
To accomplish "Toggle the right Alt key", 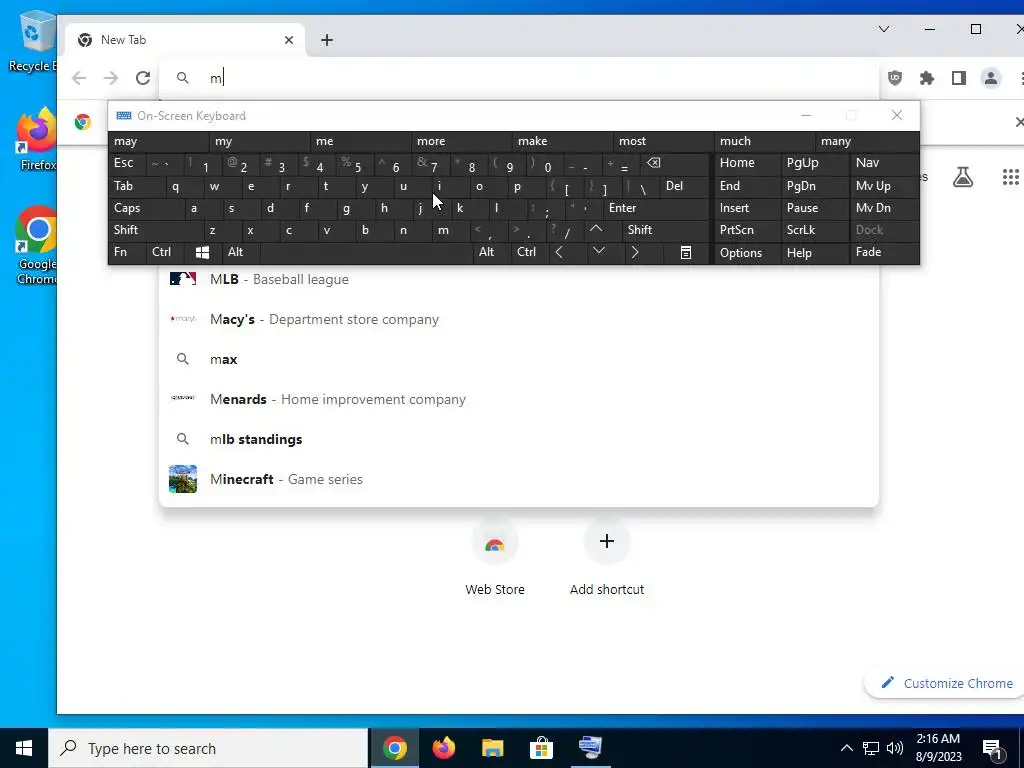I will (x=492, y=252).
